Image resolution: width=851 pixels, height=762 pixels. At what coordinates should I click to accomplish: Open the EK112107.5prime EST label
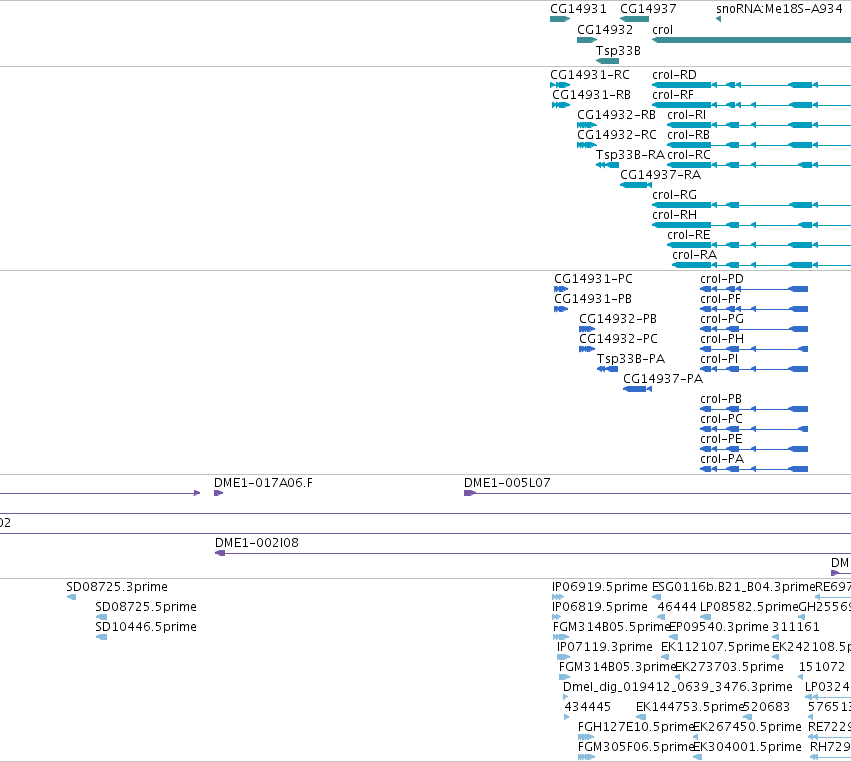tap(715, 647)
